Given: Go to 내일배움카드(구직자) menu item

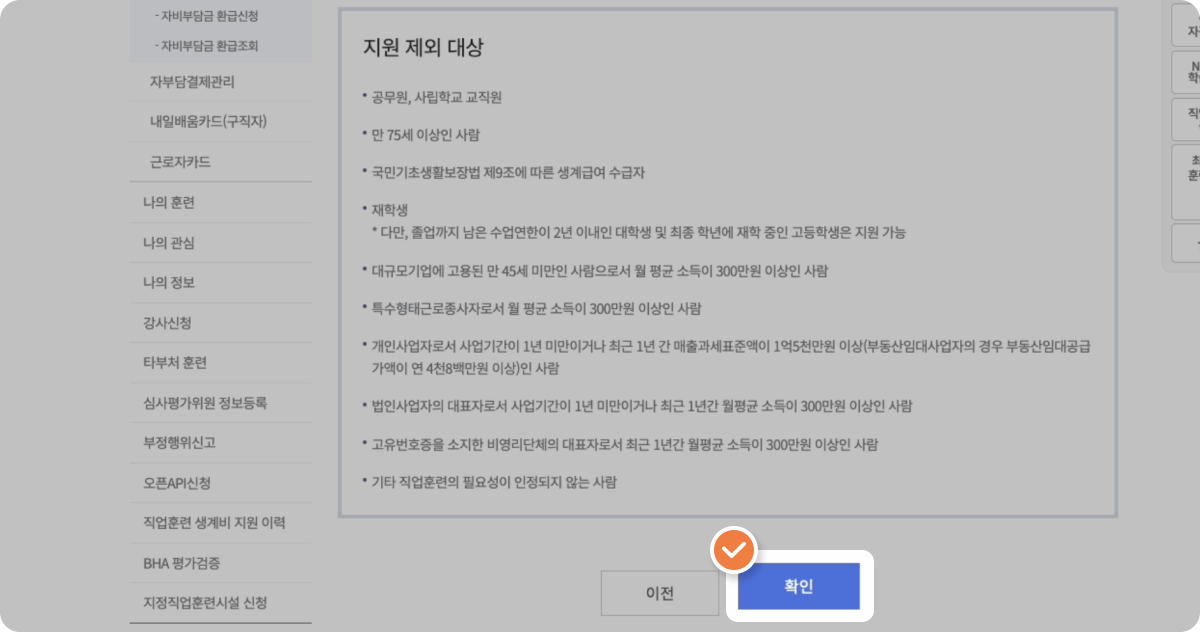Looking at the screenshot, I should pos(208,122).
